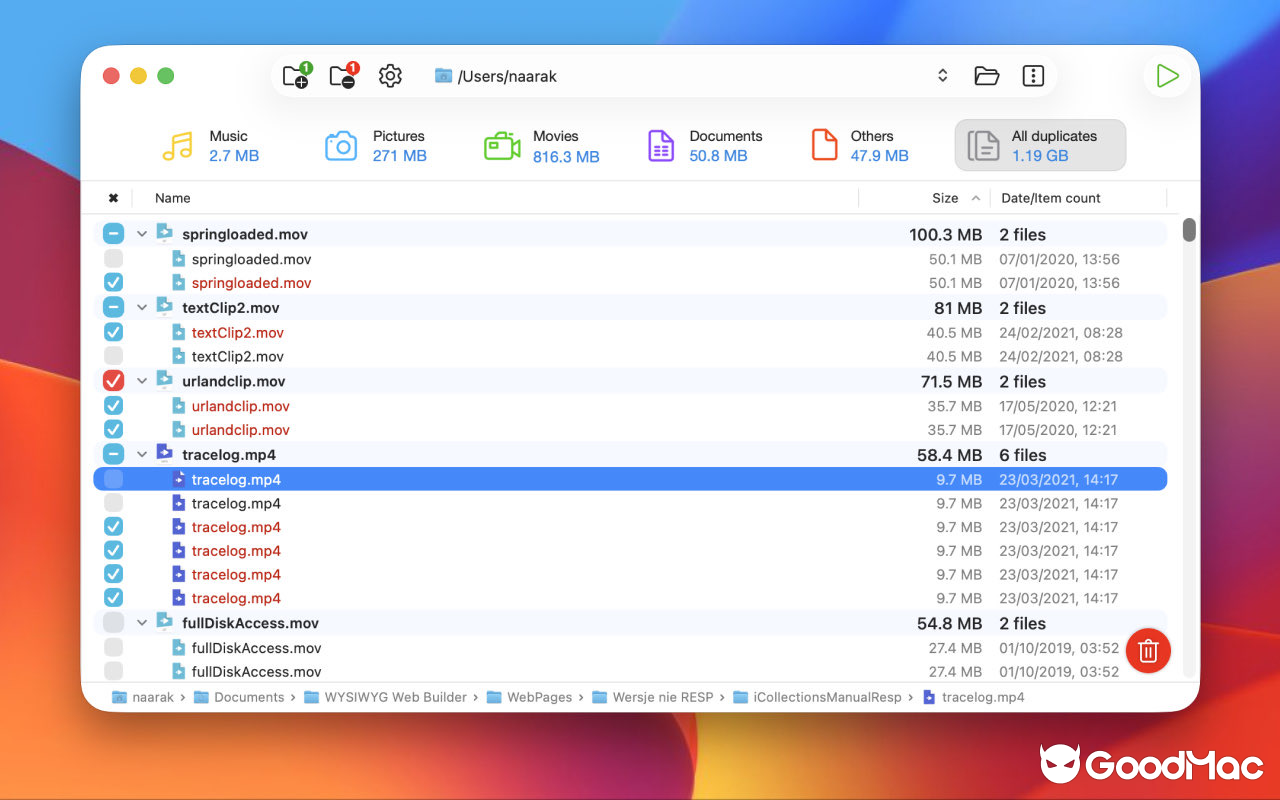
Task: Check the fullDiskAccess.mov group checkbox
Action: pos(113,623)
